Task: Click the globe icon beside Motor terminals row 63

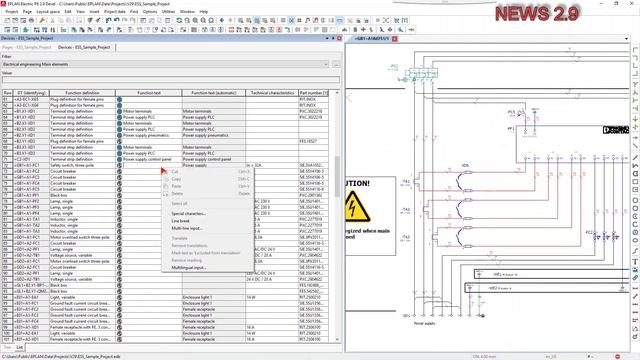Action: 120,111
